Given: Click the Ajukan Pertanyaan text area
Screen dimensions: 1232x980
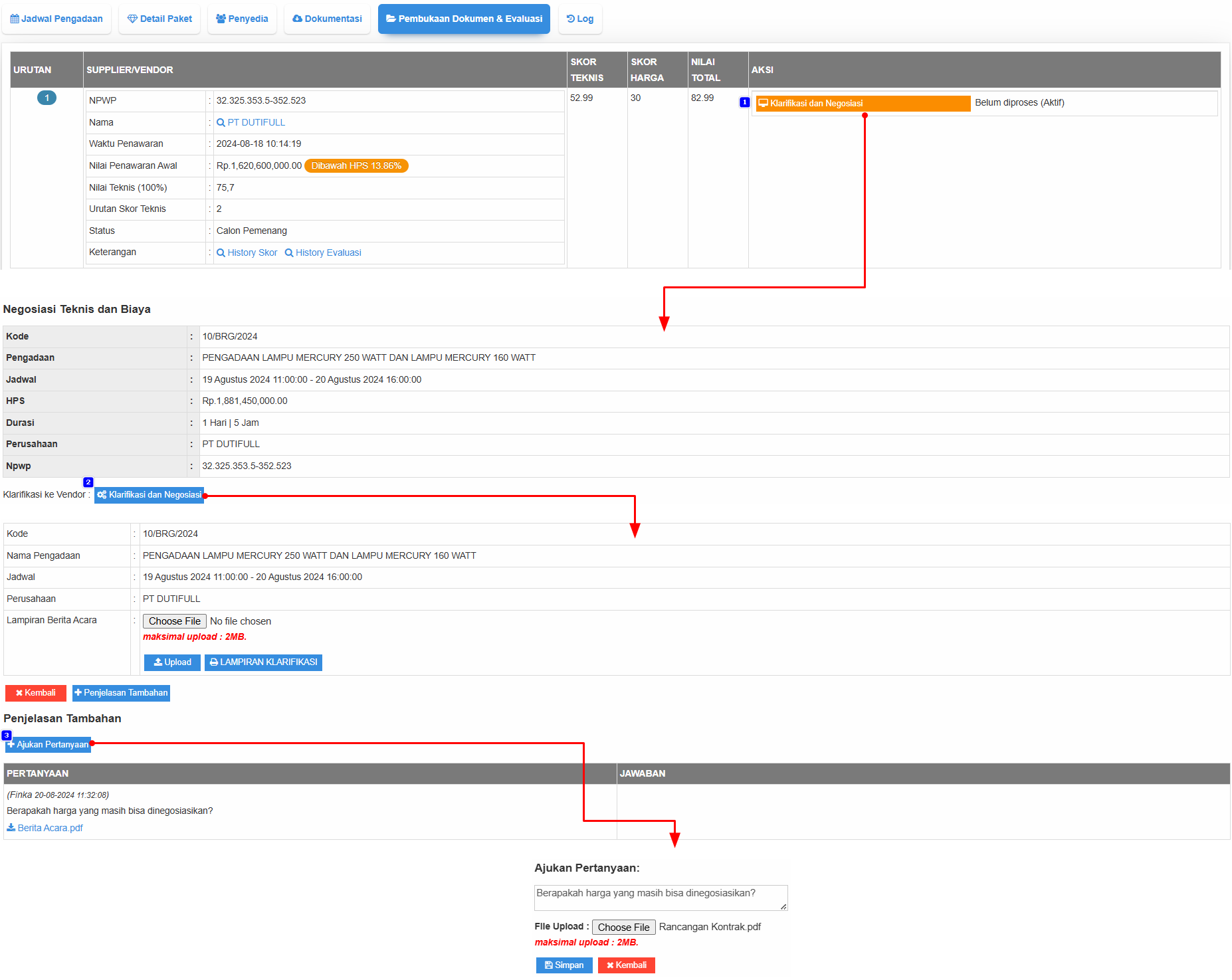Looking at the screenshot, I should pos(661,898).
